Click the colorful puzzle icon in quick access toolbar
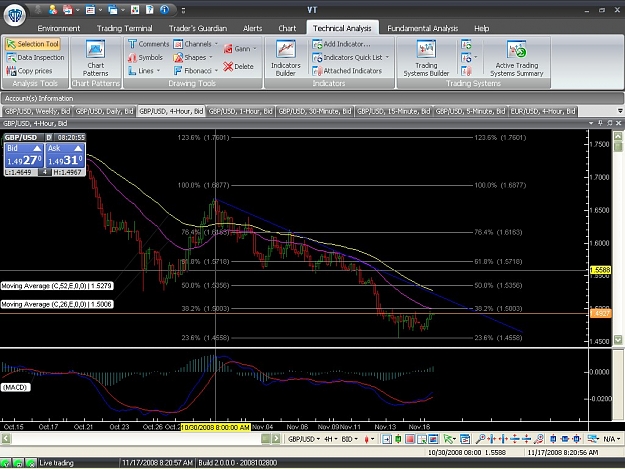 [x=135, y=10]
